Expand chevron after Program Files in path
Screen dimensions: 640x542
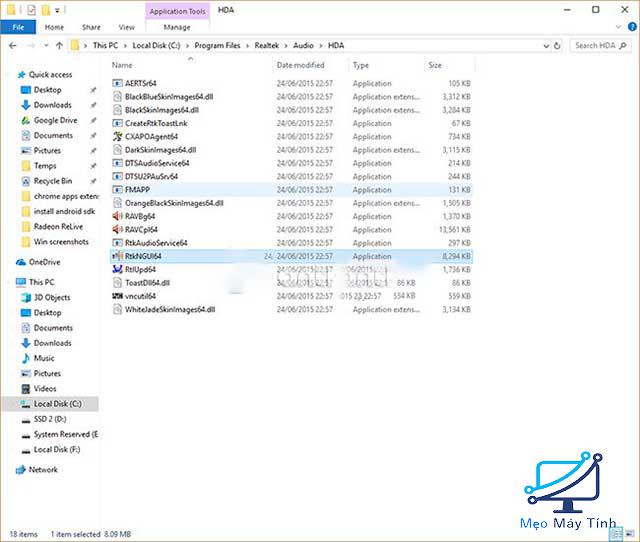(247, 46)
